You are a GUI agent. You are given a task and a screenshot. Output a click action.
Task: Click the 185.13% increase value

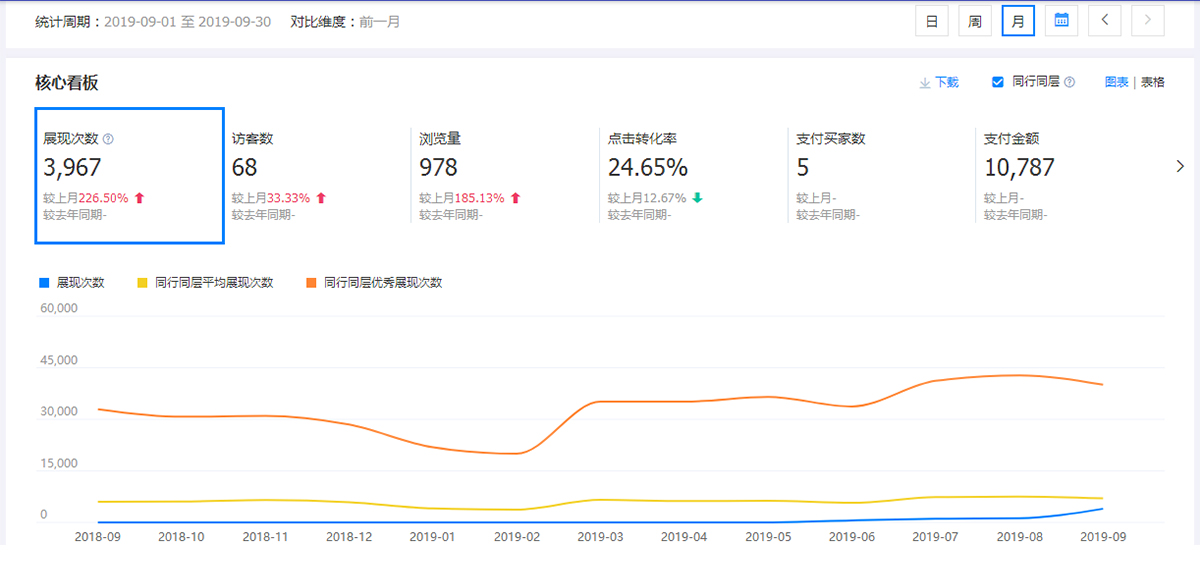tap(480, 198)
